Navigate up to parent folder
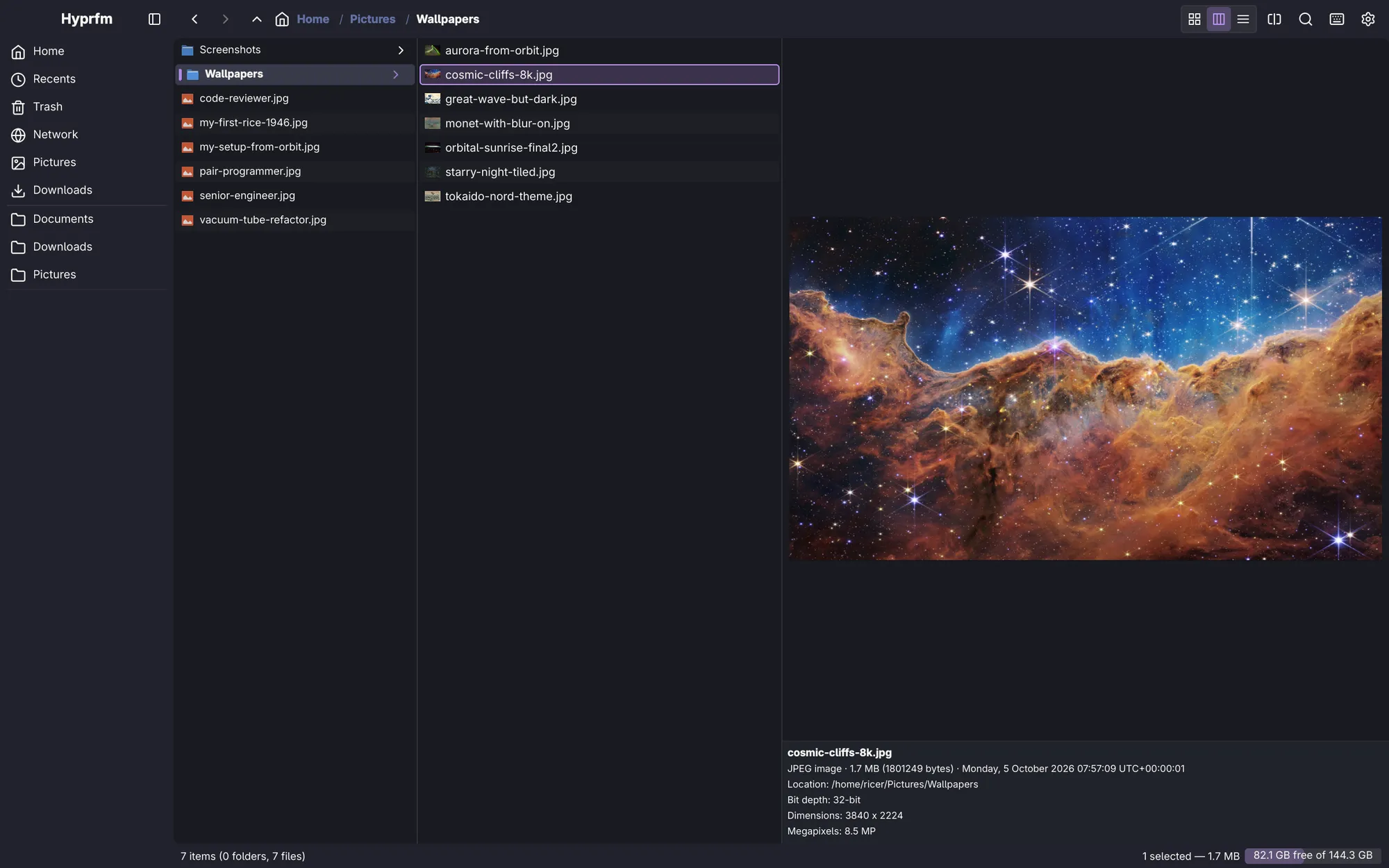 tap(257, 19)
